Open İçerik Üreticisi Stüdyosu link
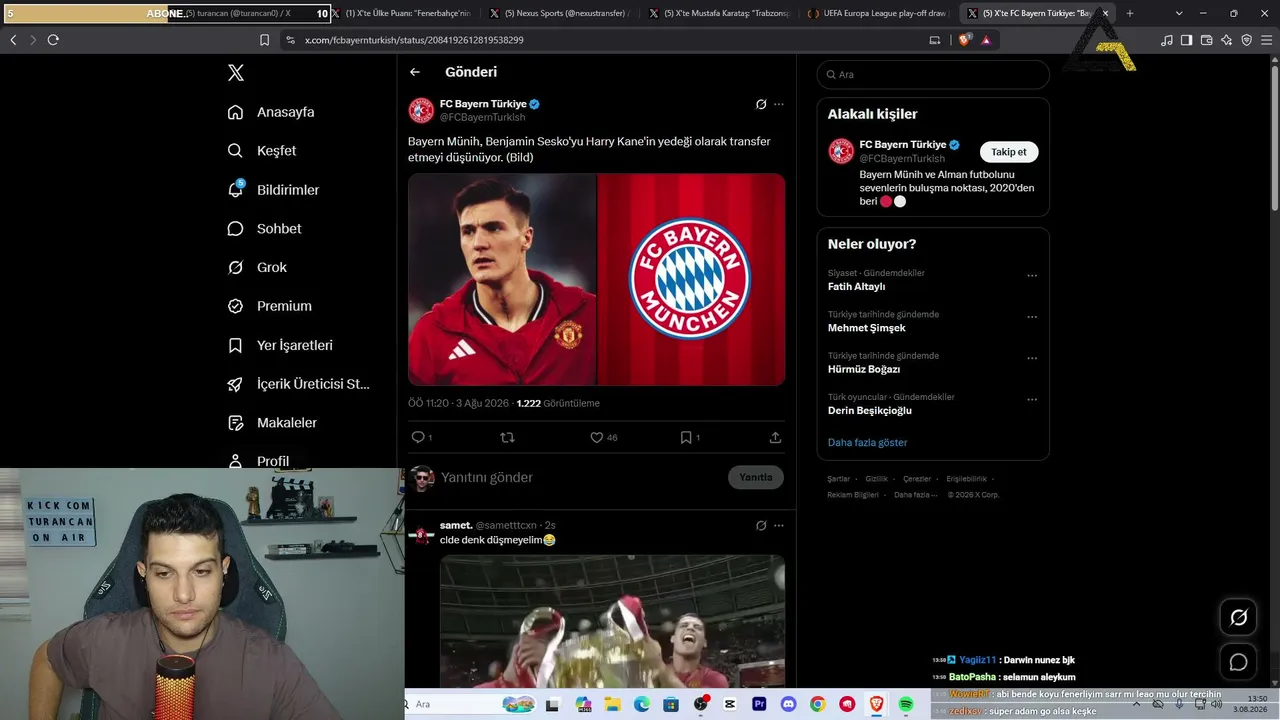The width and height of the screenshot is (1280, 720). click(298, 384)
